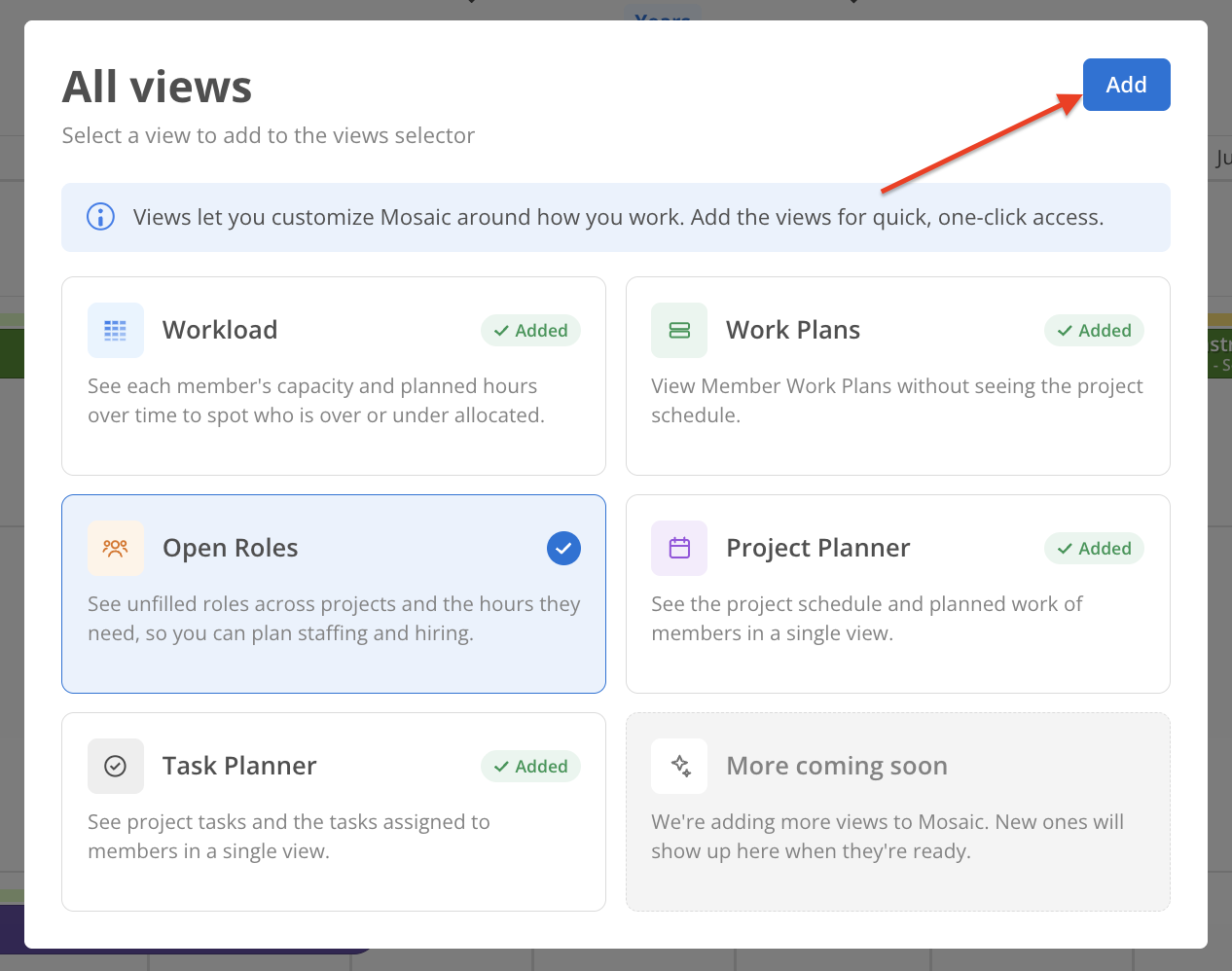Click the sparkle icon on More coming soon
This screenshot has height=971, width=1232.
(679, 766)
